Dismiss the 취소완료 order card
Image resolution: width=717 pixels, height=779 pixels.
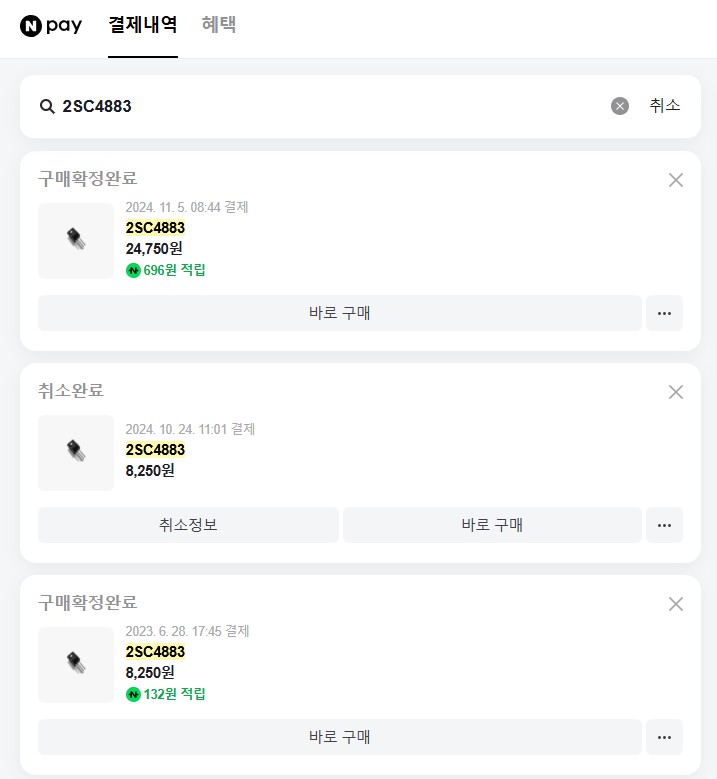(676, 392)
